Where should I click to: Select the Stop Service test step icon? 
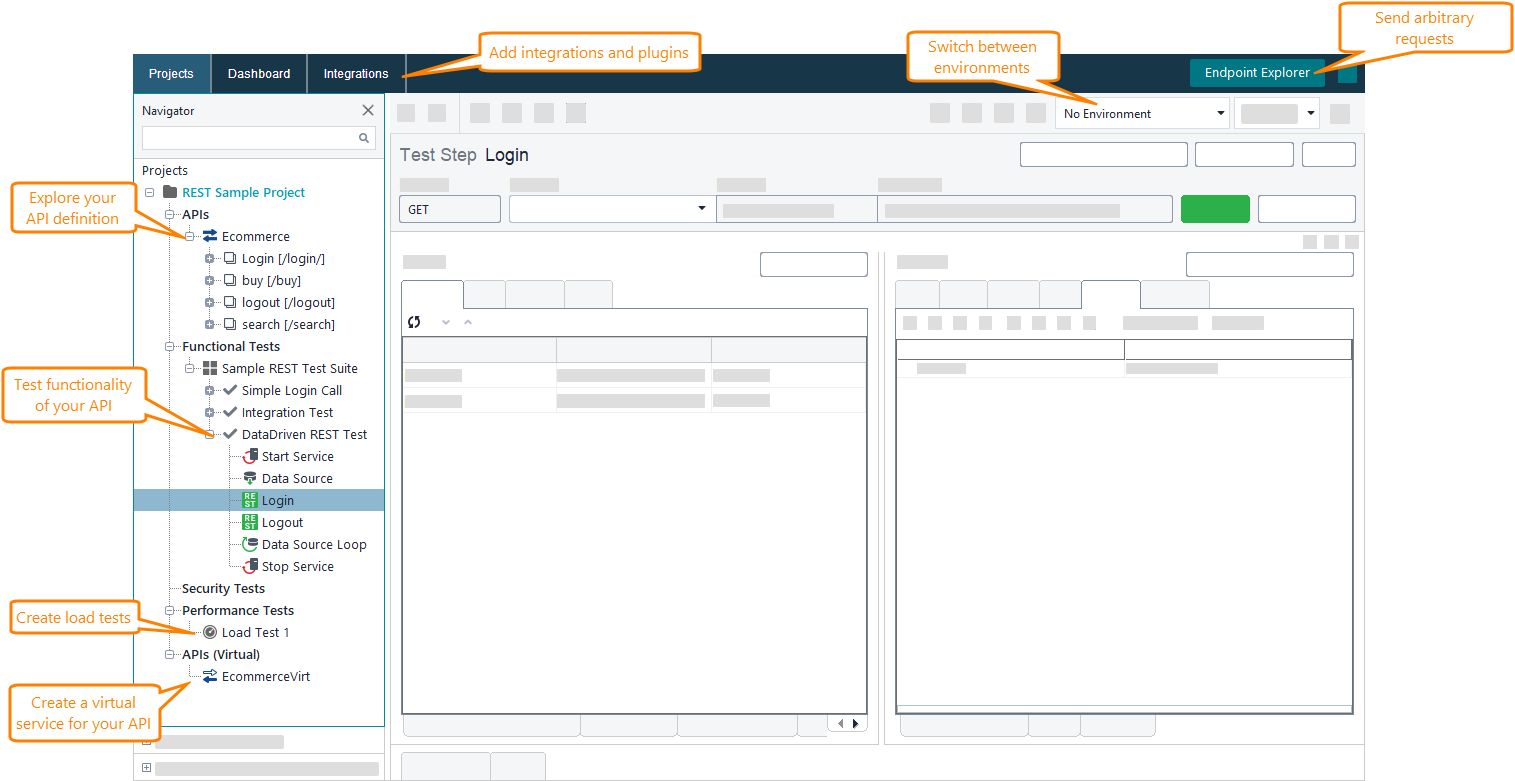[251, 566]
